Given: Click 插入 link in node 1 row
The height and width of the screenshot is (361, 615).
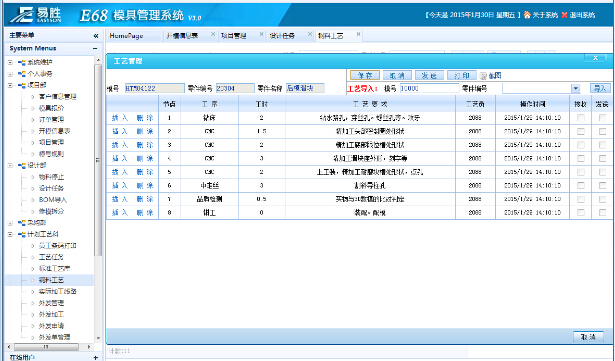Looking at the screenshot, I should (x=120, y=118).
